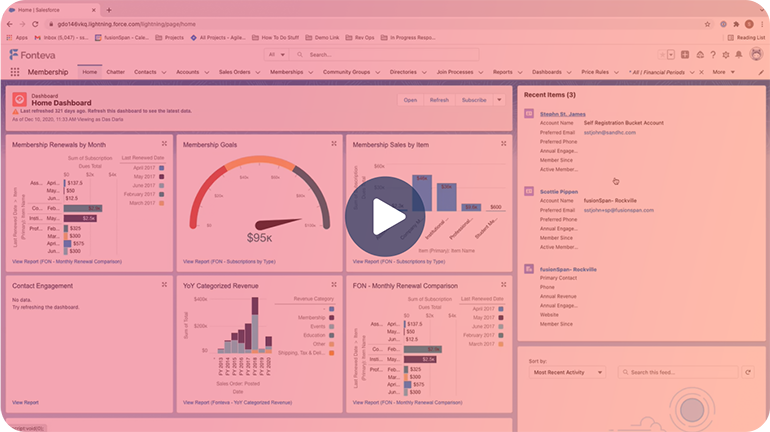Open the Accounts tab dropdown chevron
770x432 pixels.
click(x=206, y=72)
